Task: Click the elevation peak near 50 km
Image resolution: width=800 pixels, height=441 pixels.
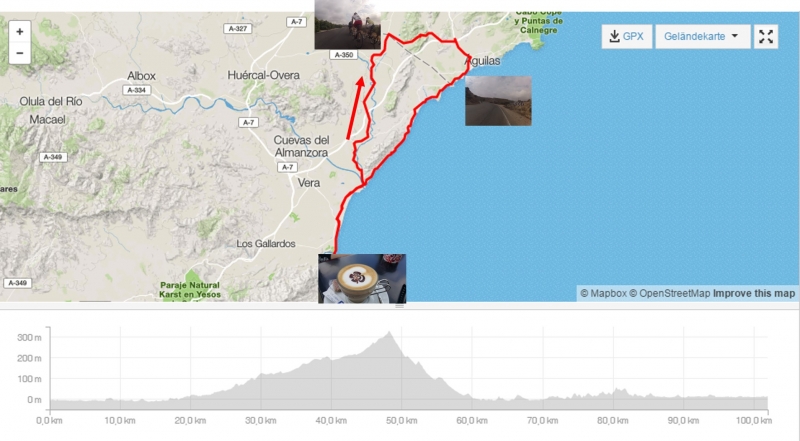Action: [x=389, y=334]
